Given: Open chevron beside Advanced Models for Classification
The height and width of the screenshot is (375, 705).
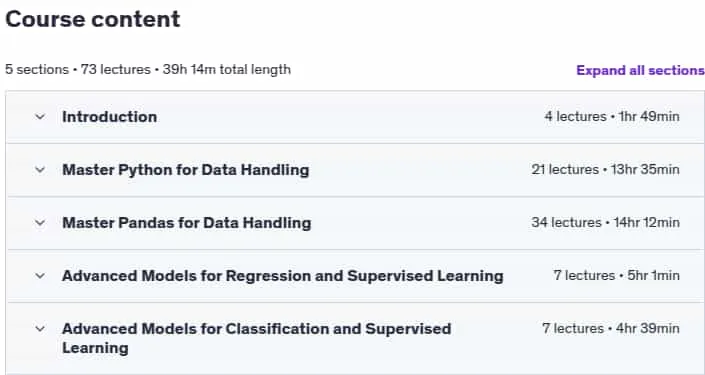Looking at the screenshot, I should [x=40, y=329].
